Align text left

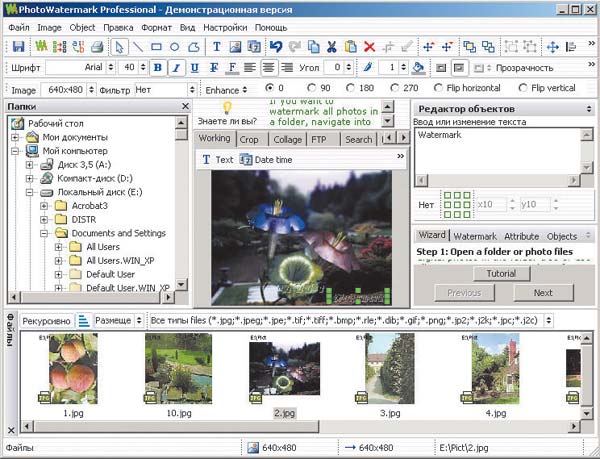[250, 68]
